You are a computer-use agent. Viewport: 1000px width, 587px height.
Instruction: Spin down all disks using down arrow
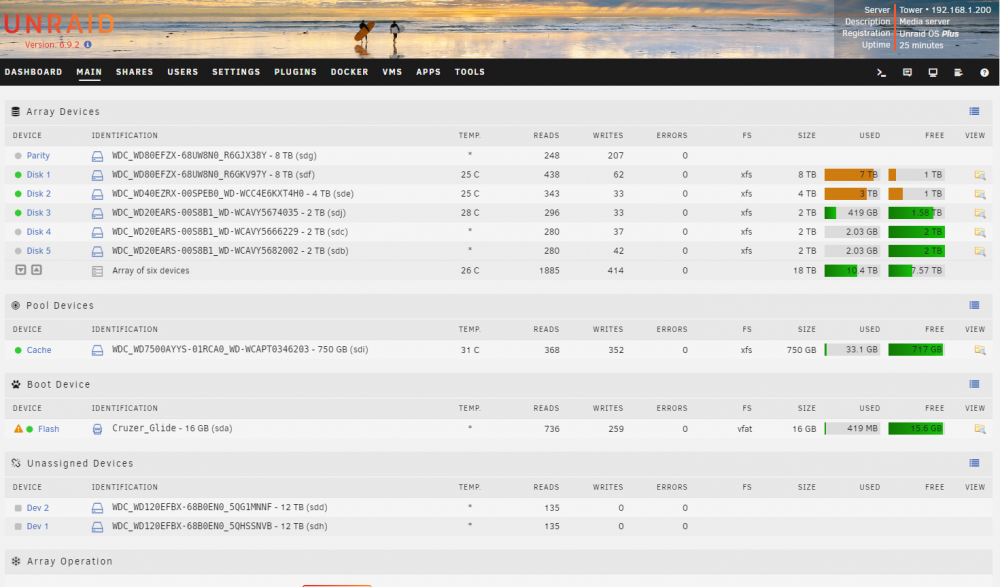[x=20, y=270]
